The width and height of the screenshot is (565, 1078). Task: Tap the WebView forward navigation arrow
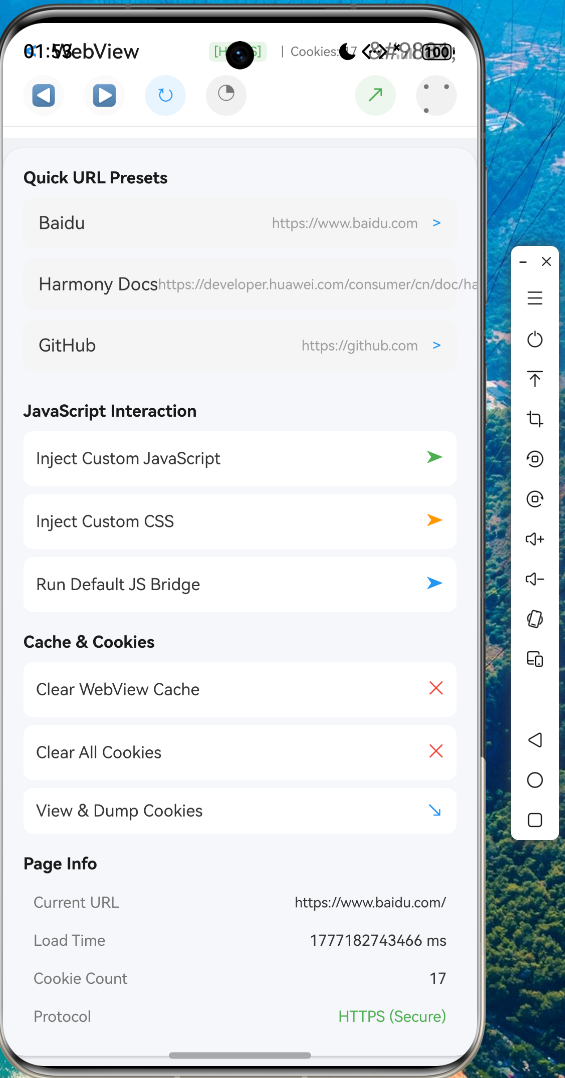point(104,95)
